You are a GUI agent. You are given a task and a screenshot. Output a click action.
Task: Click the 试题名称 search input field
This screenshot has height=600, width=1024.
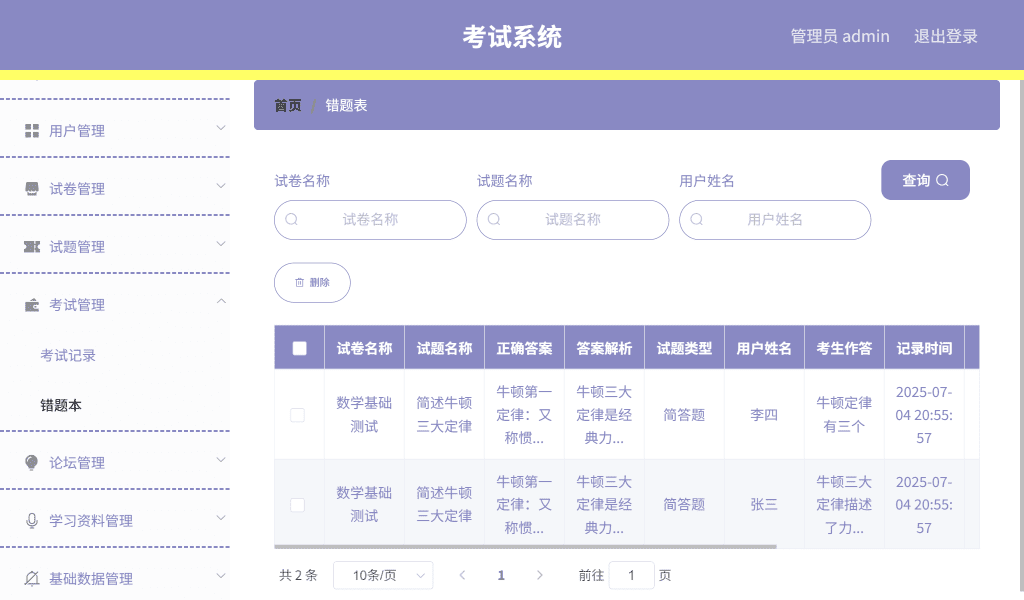572,219
